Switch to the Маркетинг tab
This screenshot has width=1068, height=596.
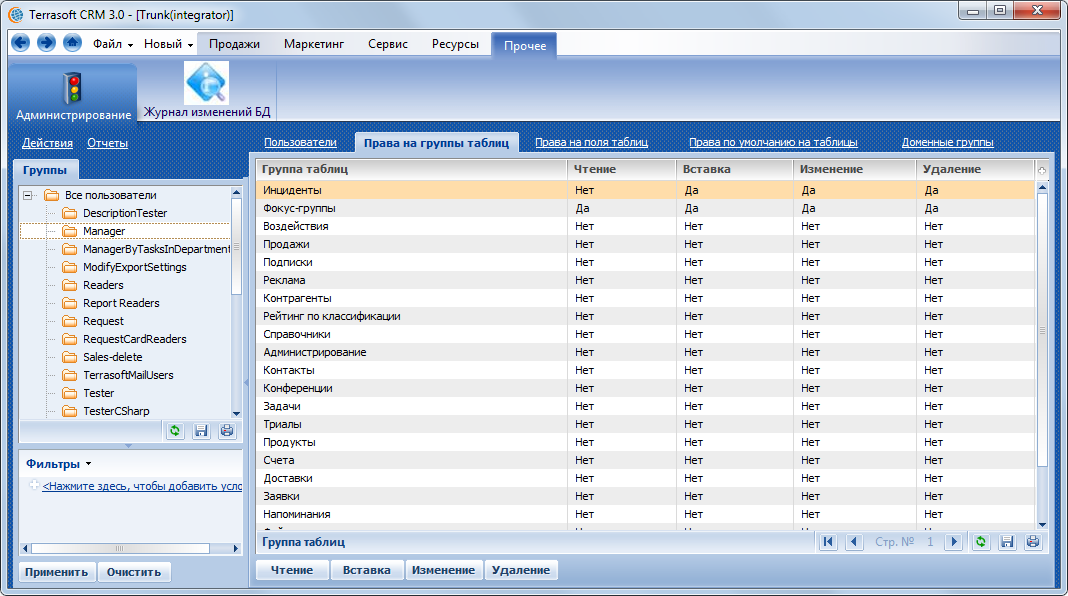[x=314, y=44]
